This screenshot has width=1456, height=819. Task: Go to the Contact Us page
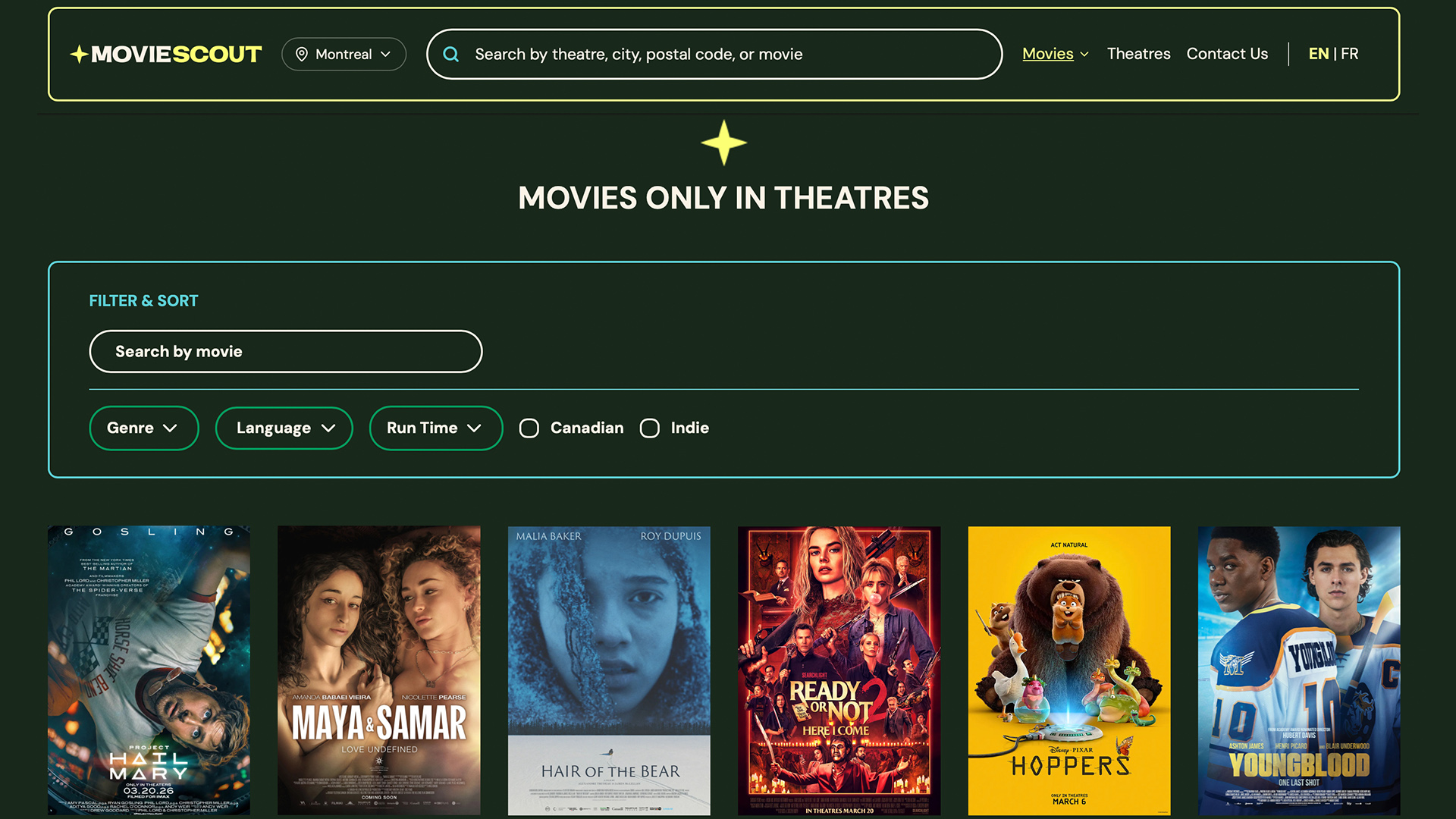[x=1227, y=54]
